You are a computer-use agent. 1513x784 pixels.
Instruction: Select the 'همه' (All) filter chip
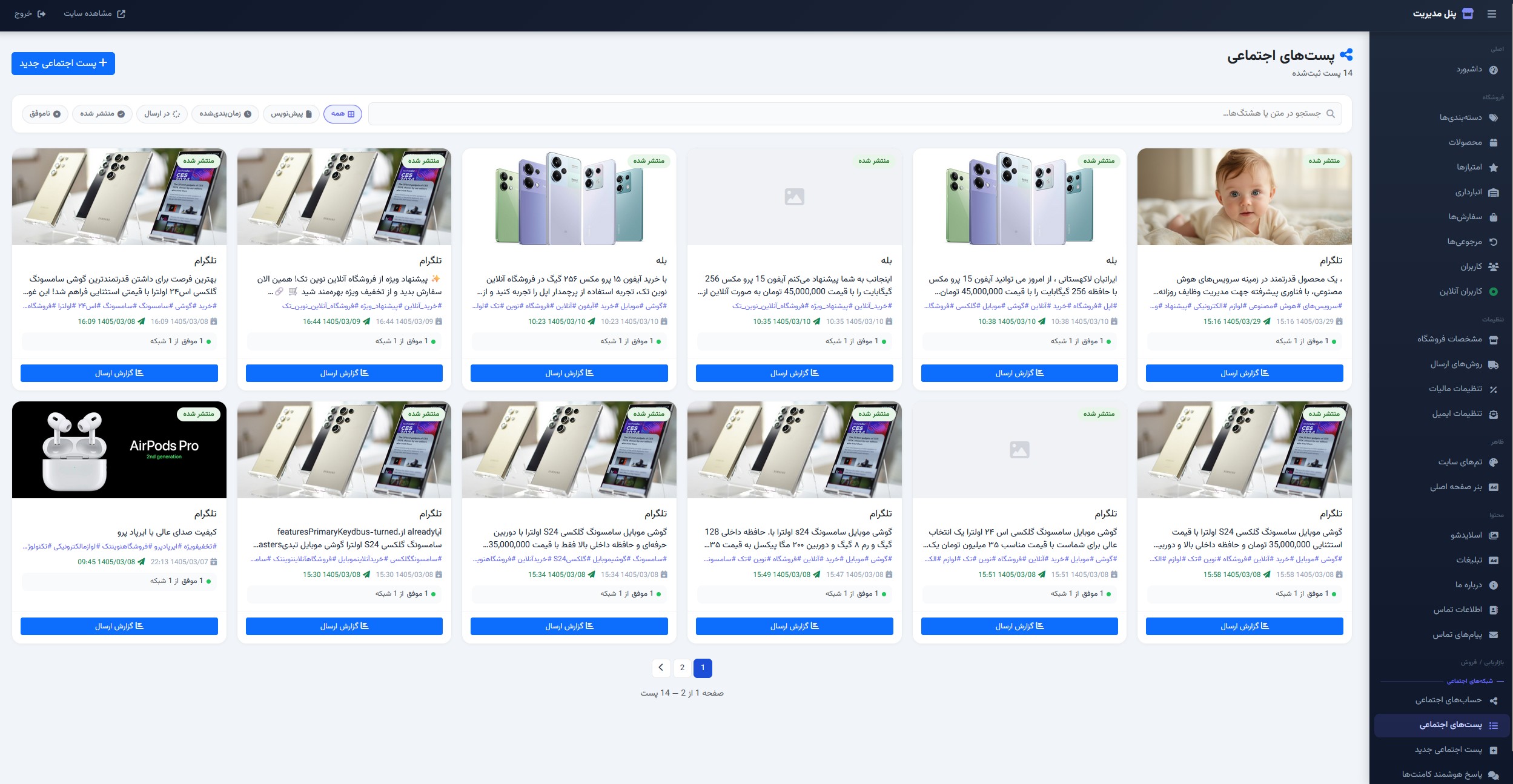343,114
